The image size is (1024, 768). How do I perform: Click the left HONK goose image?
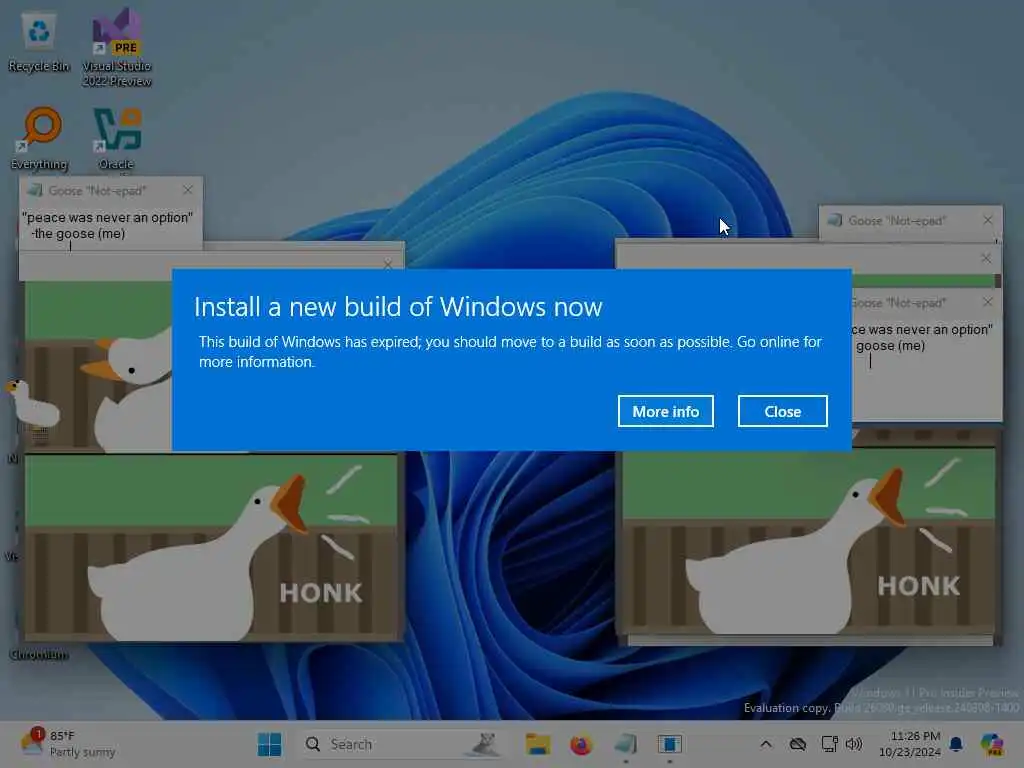click(x=211, y=547)
